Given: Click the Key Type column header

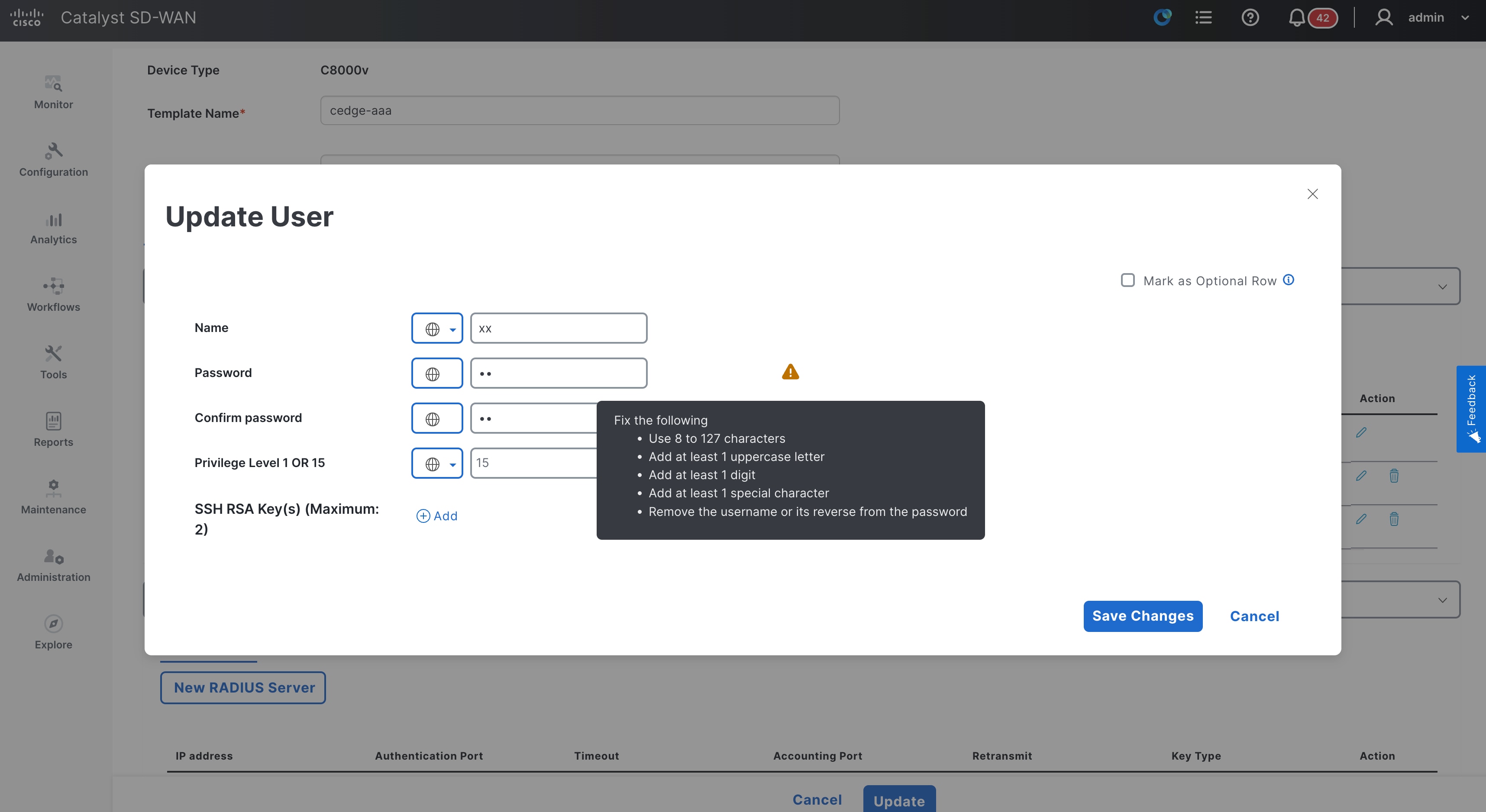Looking at the screenshot, I should [1196, 755].
